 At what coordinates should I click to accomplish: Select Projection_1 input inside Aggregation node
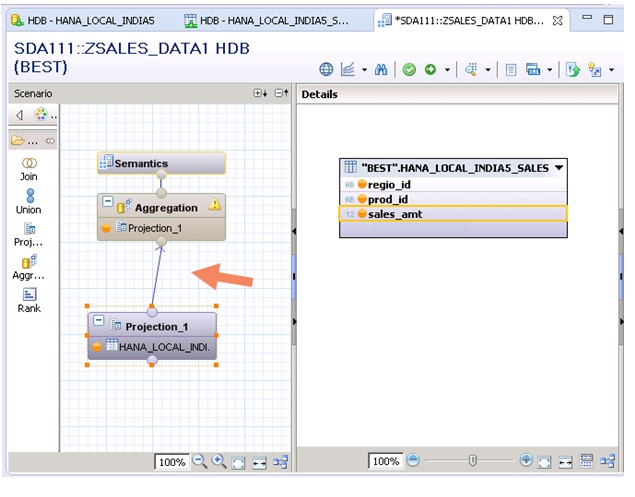pos(155,228)
